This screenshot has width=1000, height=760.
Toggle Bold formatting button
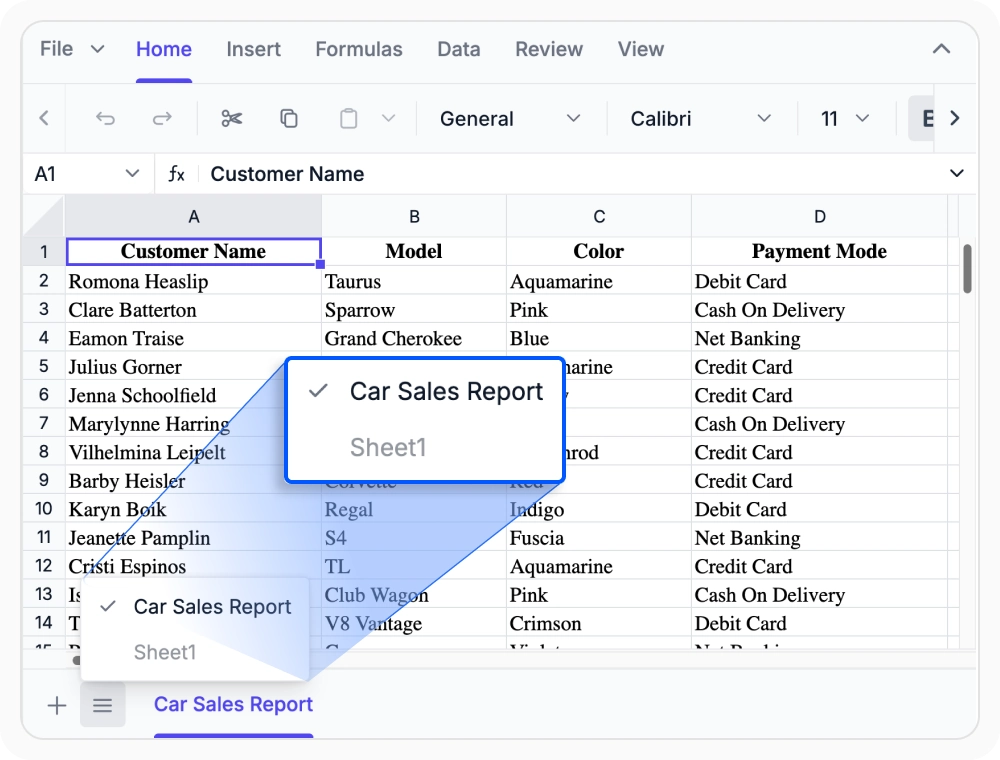pos(923,119)
